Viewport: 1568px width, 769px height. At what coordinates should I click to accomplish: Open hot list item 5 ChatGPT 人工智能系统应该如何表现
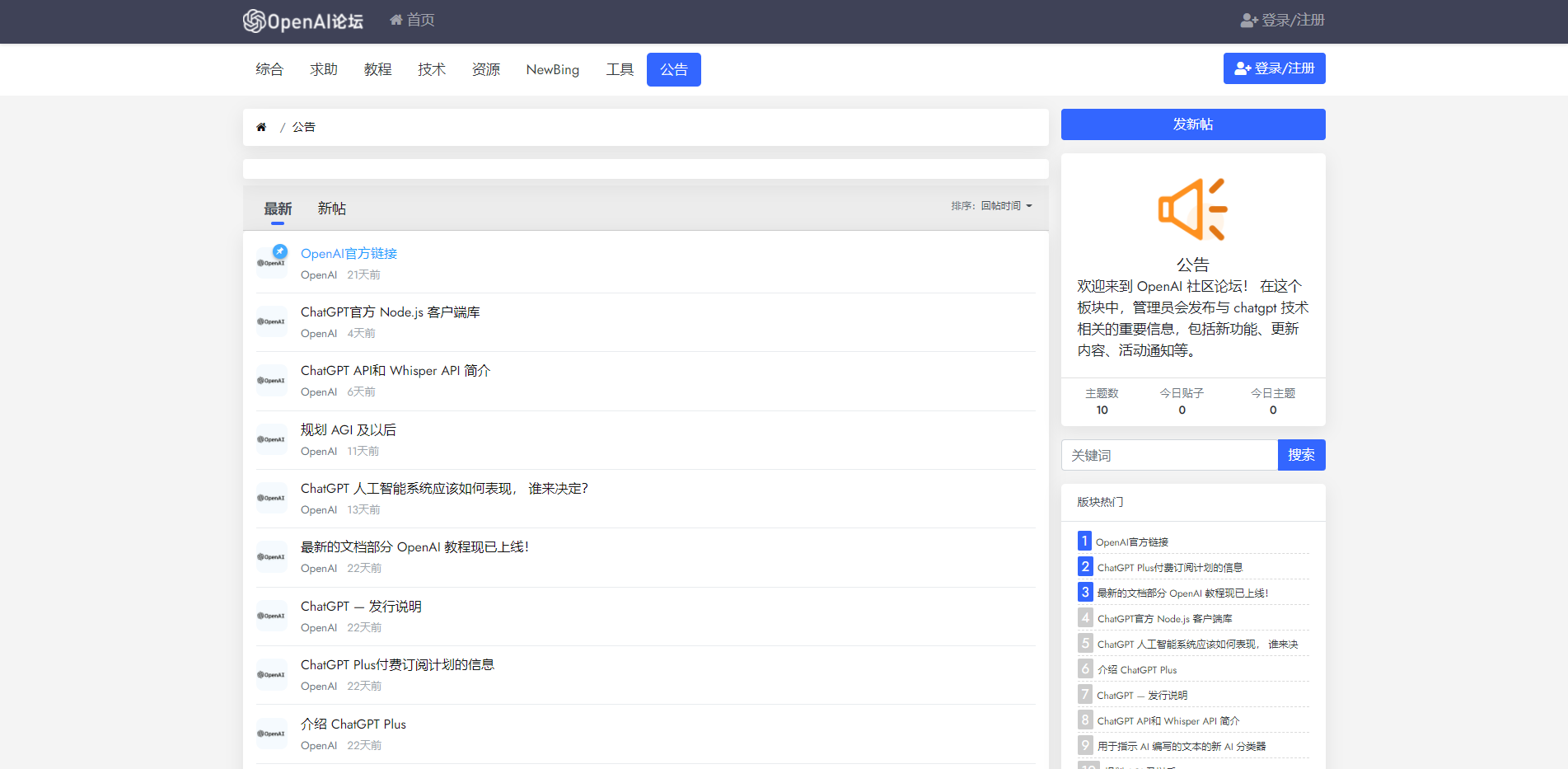click(1198, 645)
